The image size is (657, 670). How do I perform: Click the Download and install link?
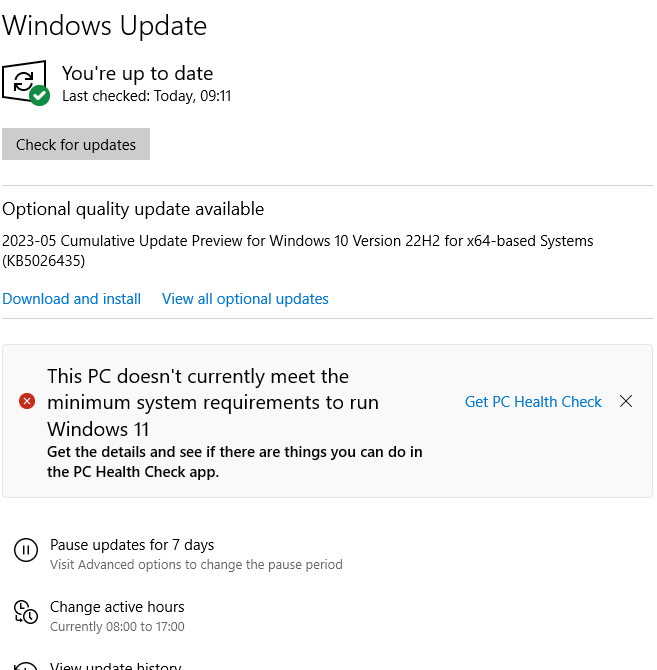[72, 299]
